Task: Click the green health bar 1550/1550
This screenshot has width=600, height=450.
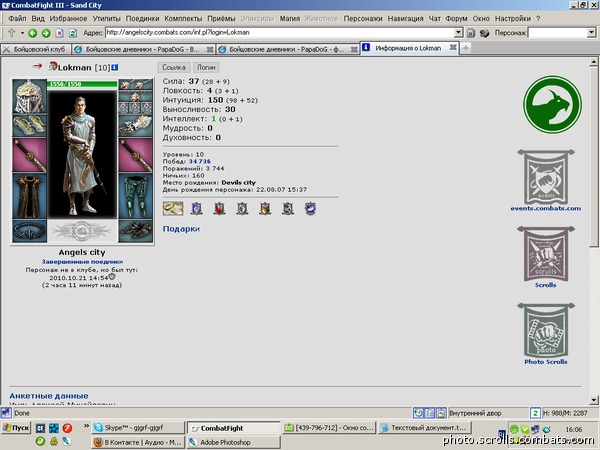Action: pos(82,84)
